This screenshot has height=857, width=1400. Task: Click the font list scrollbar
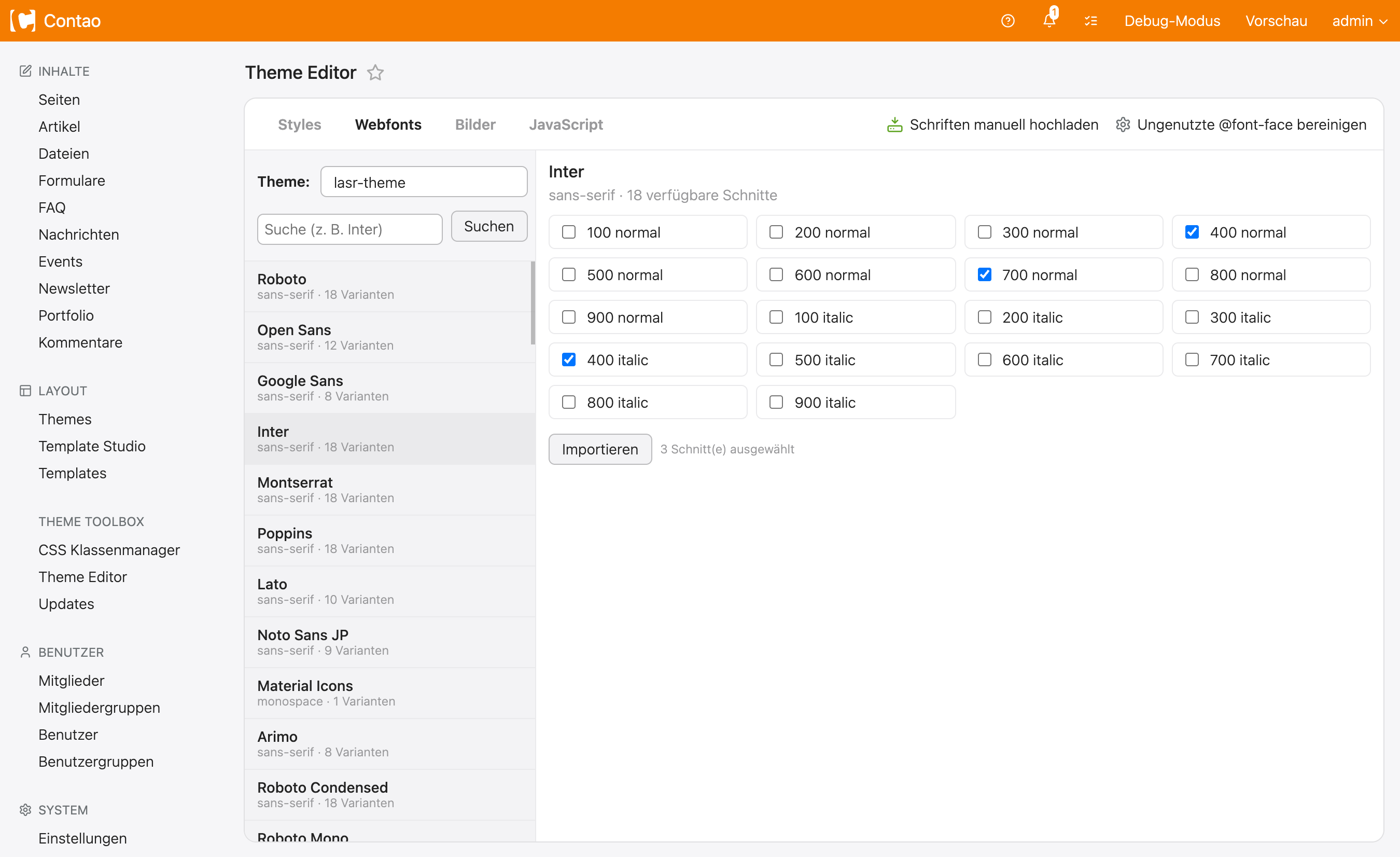click(533, 302)
